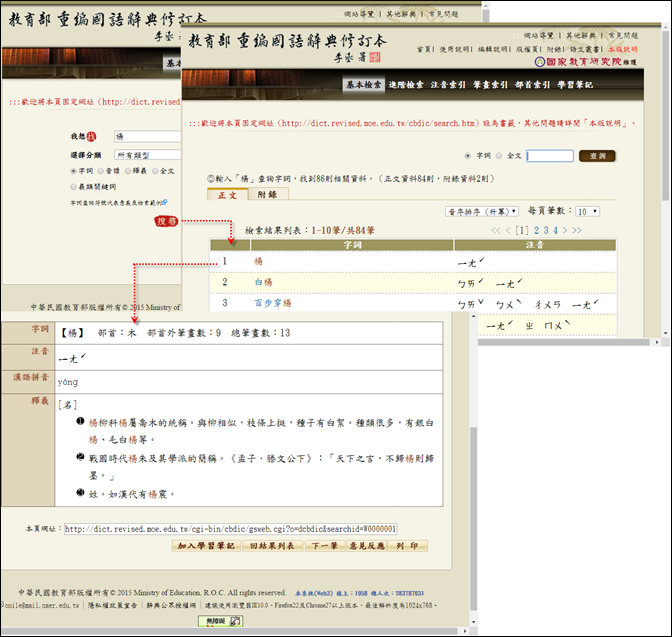Click the detail pane scrollbar up arrow
This screenshot has width=672, height=637.
[x=473, y=316]
